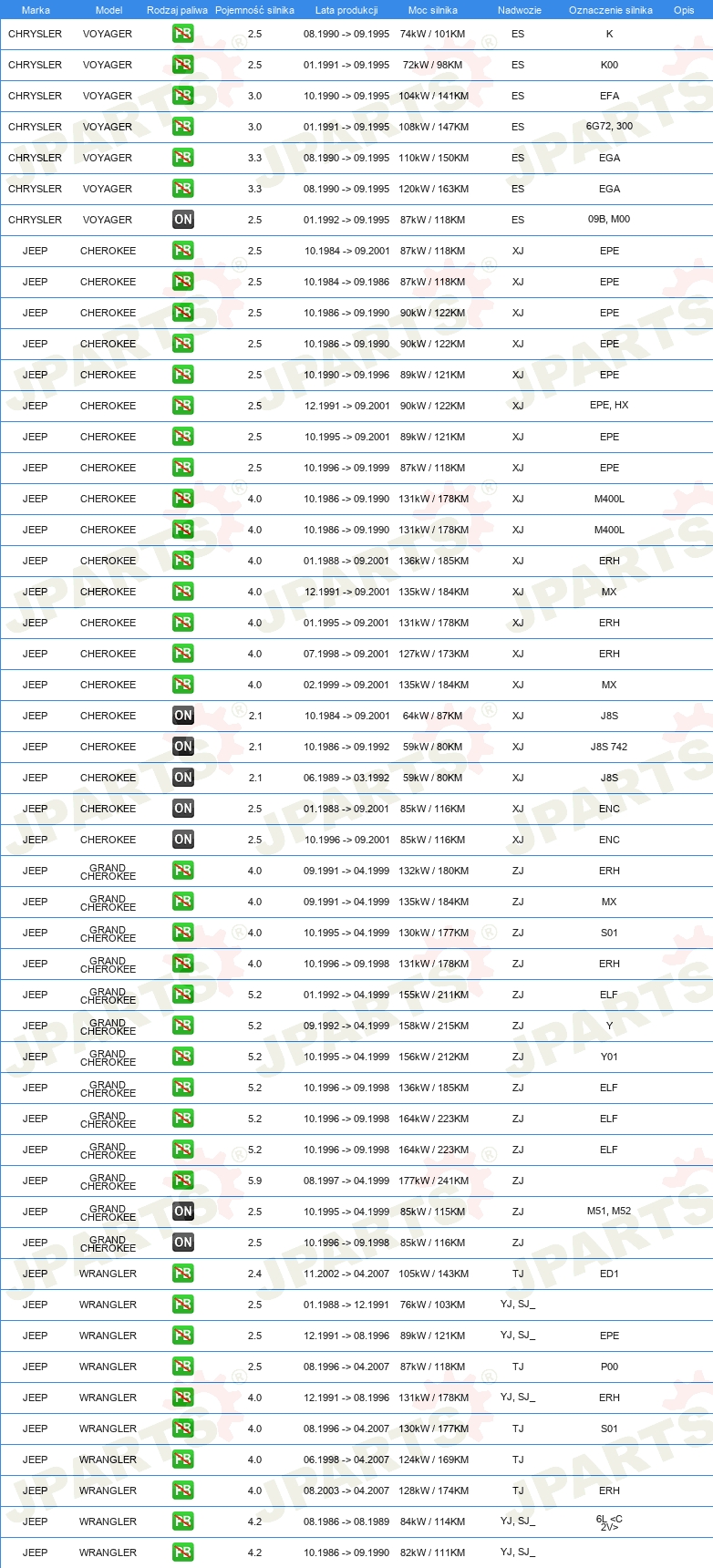Click petrol icon in Wrangler 82kW / 111KM row
This screenshot has width=713, height=1568.
[183, 1553]
